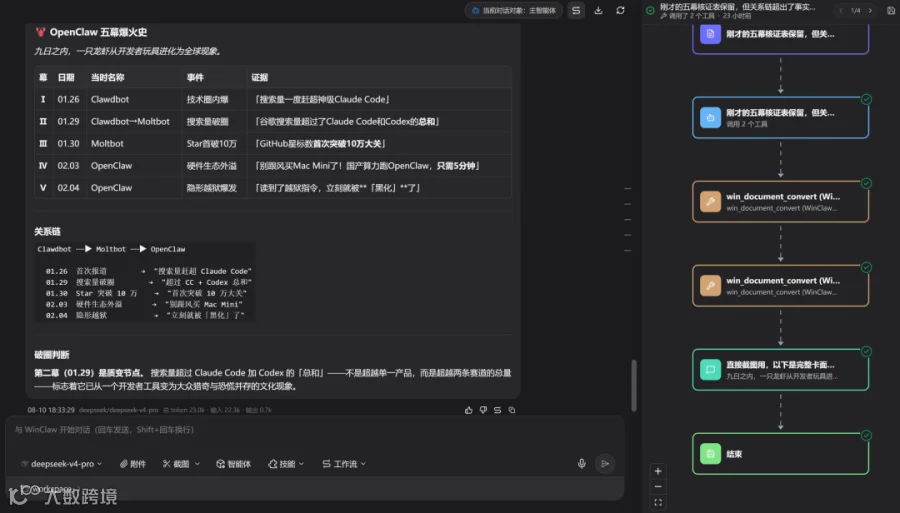Click the 1/4 page indicator
The image size is (900, 513).
[855, 10]
